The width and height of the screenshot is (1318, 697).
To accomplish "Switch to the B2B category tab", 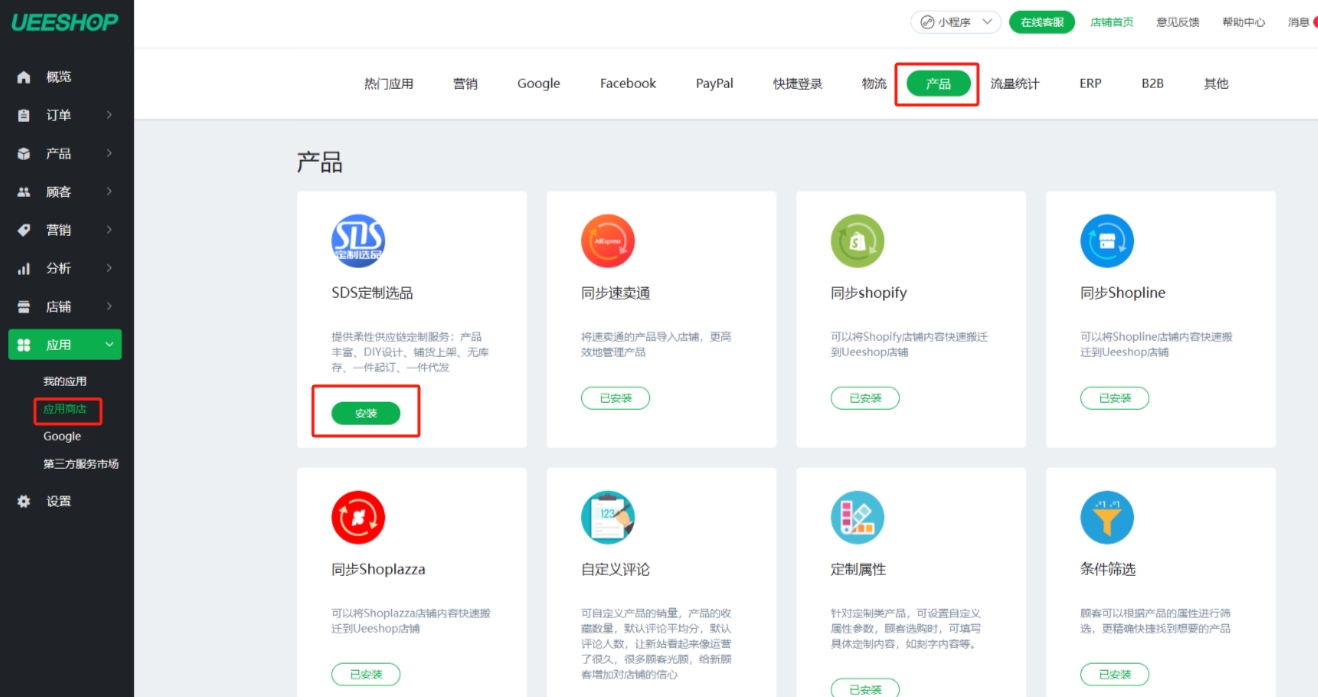I will (1153, 84).
